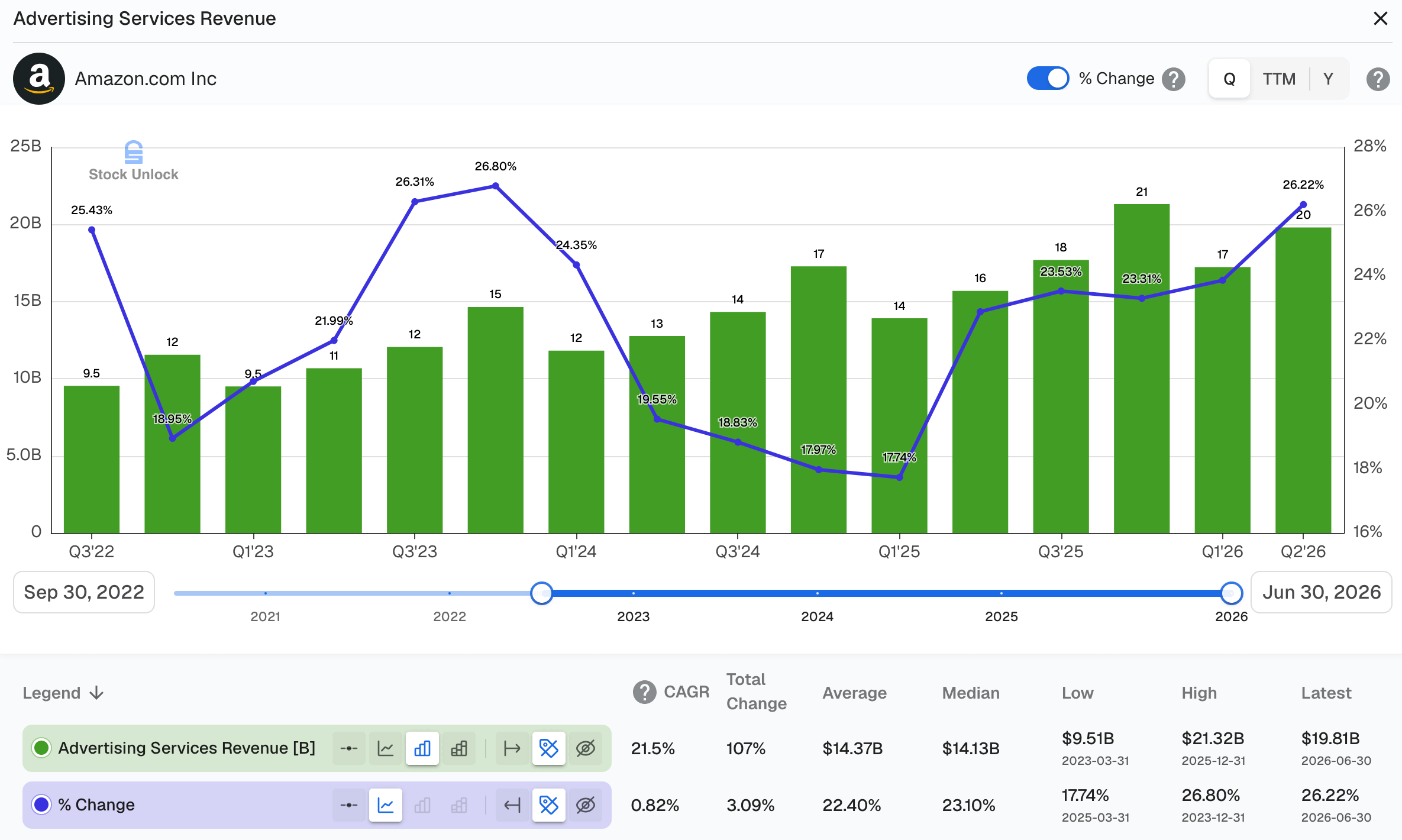This screenshot has height=840, width=1402.
Task: Click the green Advertising Services Revenue color dot
Action: pos(41,748)
